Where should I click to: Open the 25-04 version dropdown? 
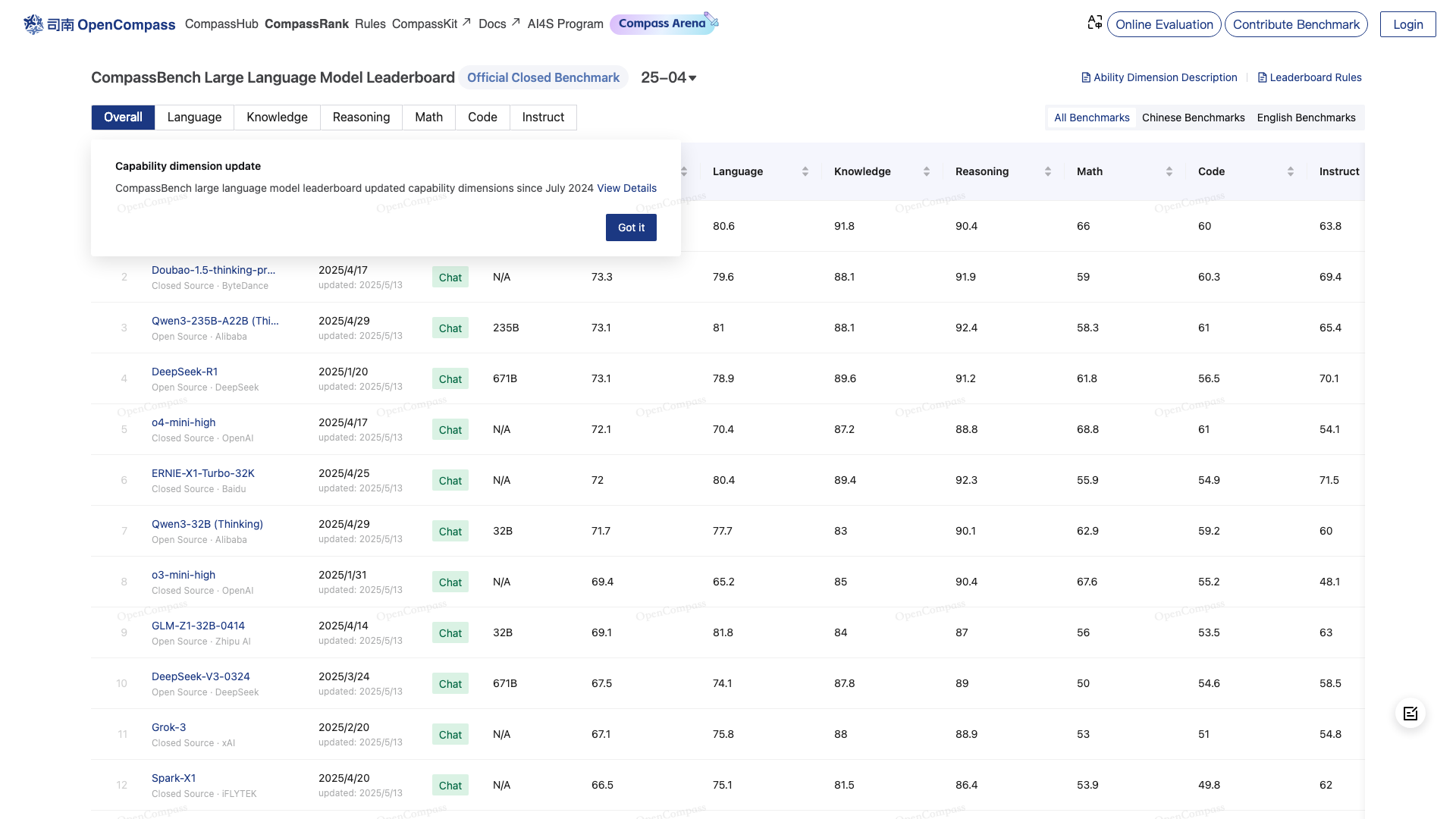[668, 77]
